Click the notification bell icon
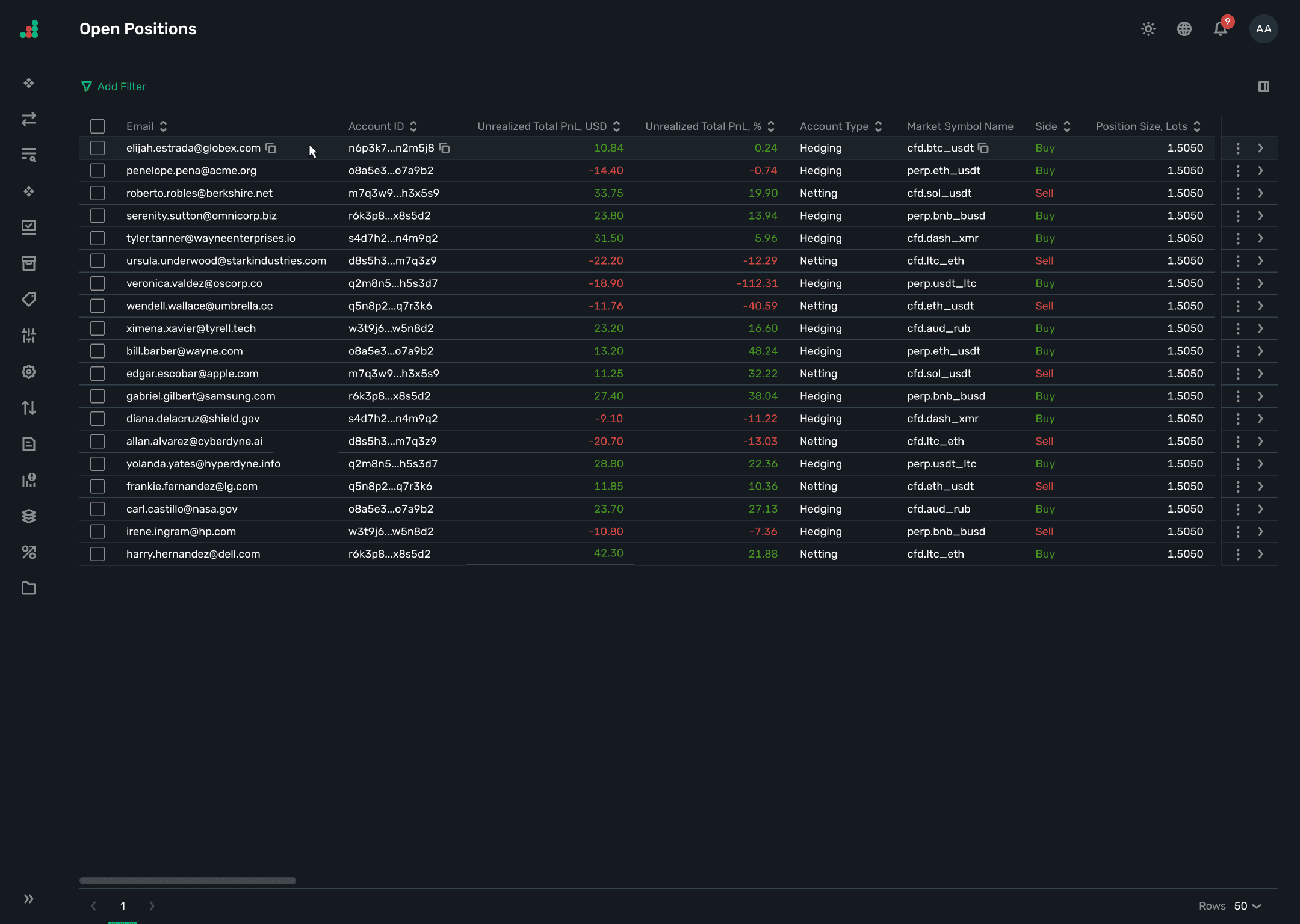The image size is (1300, 924). point(1220,29)
